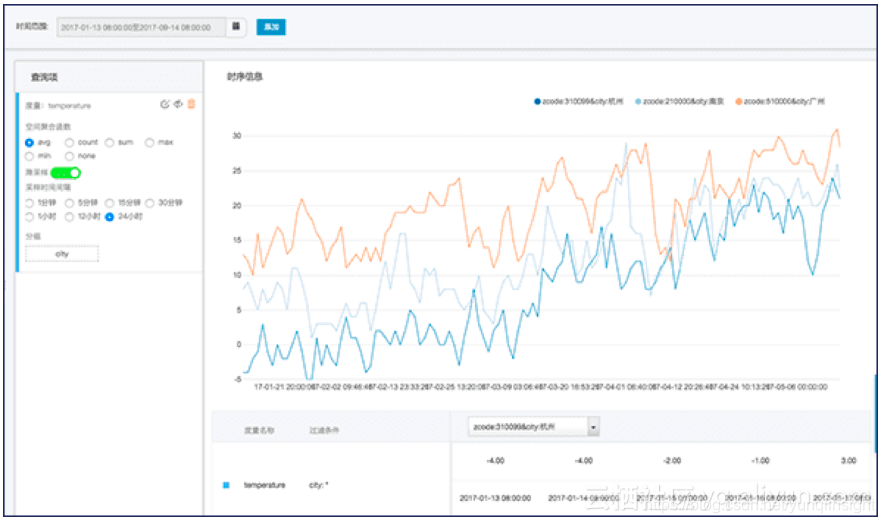The width and height of the screenshot is (885, 523).
Task: Click the 30 label on the chart y-axis
Action: point(237,136)
